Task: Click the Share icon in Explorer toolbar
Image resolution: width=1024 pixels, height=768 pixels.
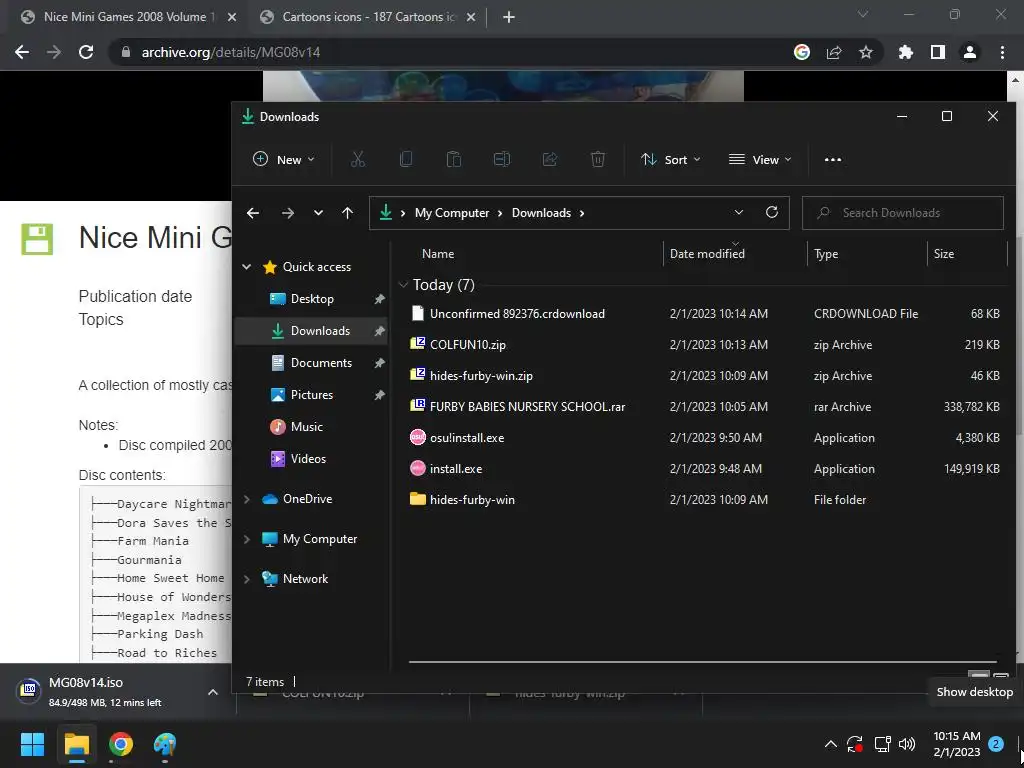Action: [550, 159]
